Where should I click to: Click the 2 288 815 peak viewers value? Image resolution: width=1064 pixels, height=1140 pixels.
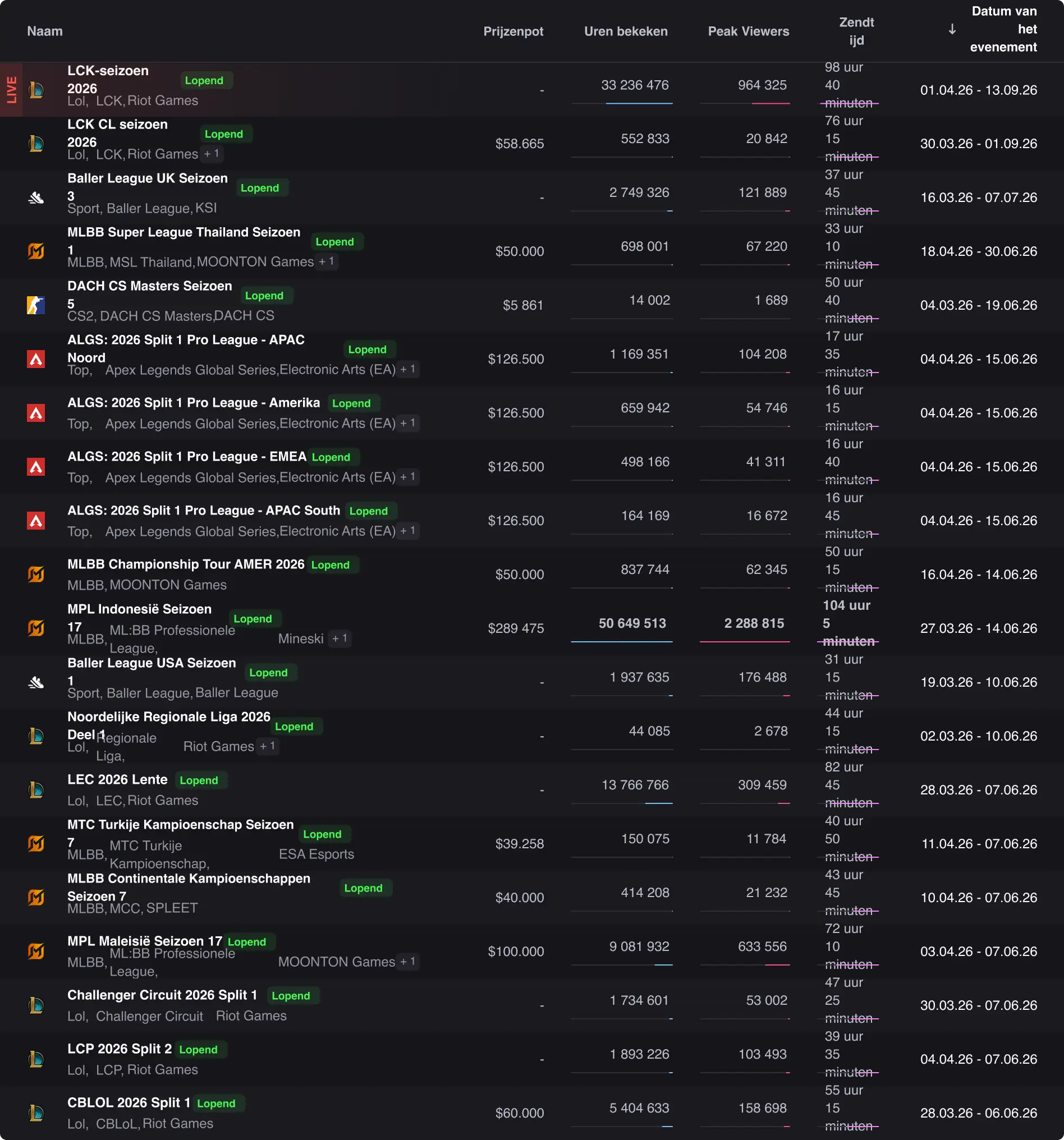tap(754, 623)
